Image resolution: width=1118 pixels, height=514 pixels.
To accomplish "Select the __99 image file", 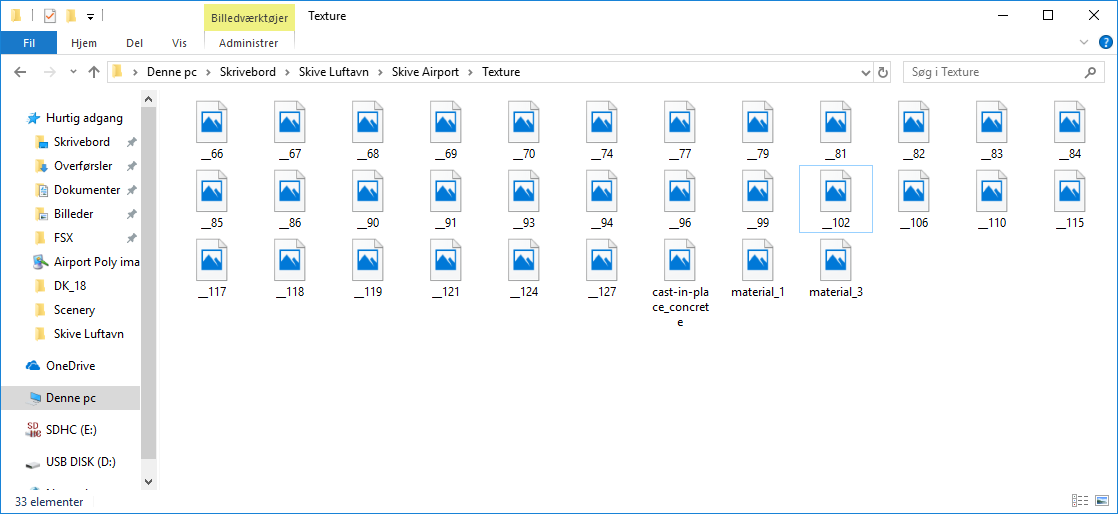I will [759, 200].
